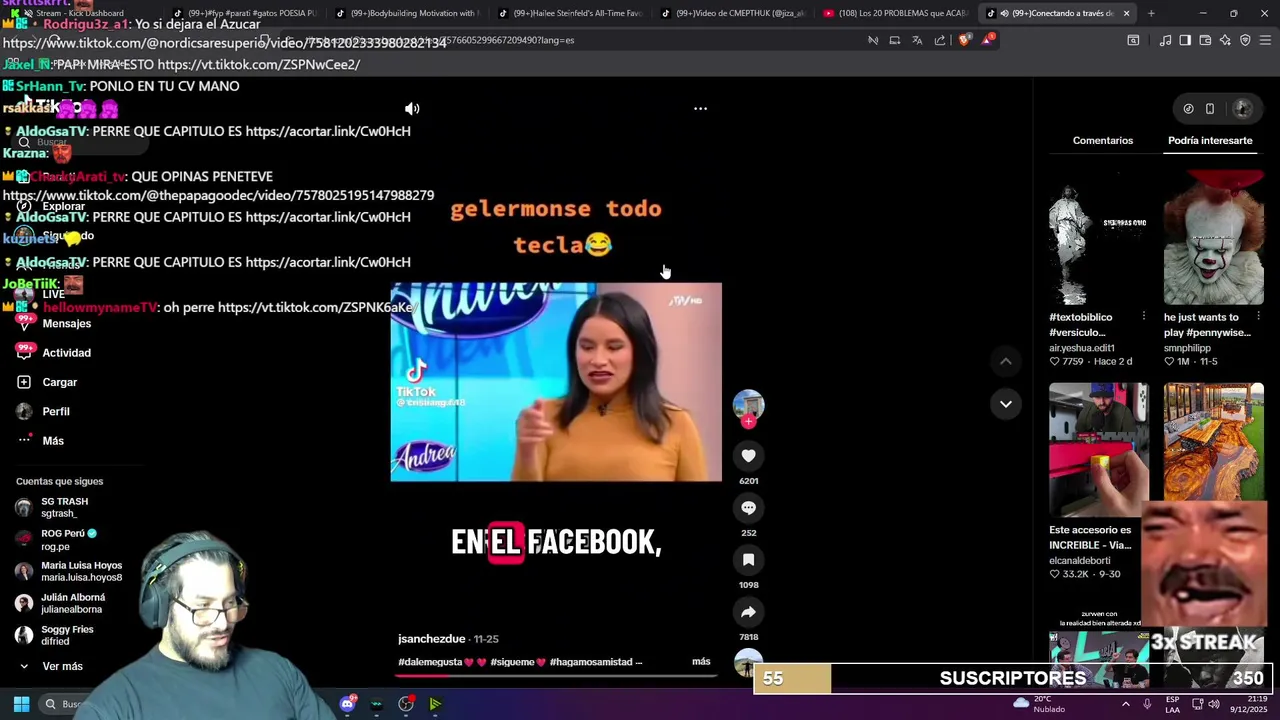This screenshot has height=720, width=1280.
Task: Open volume control in system tray
Action: (x=1214, y=704)
